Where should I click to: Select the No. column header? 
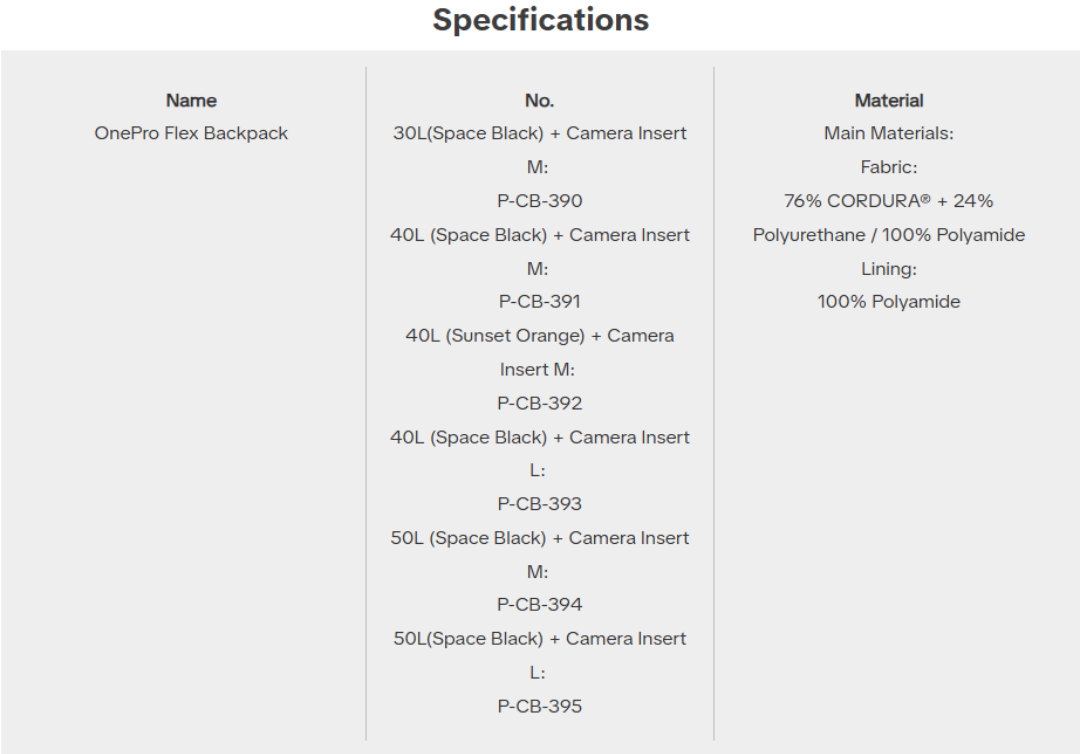[x=539, y=100]
